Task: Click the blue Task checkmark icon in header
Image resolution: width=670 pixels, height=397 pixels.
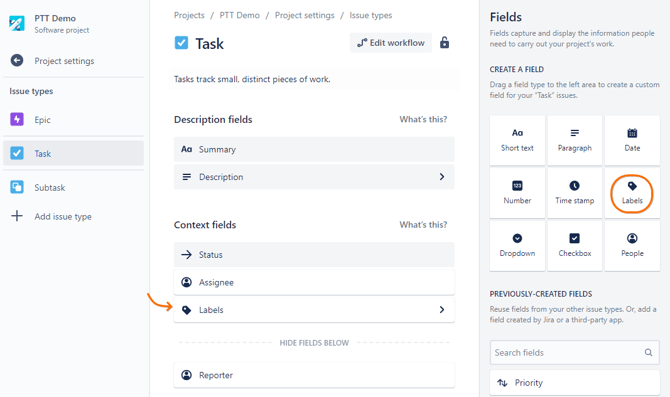Action: 181,43
